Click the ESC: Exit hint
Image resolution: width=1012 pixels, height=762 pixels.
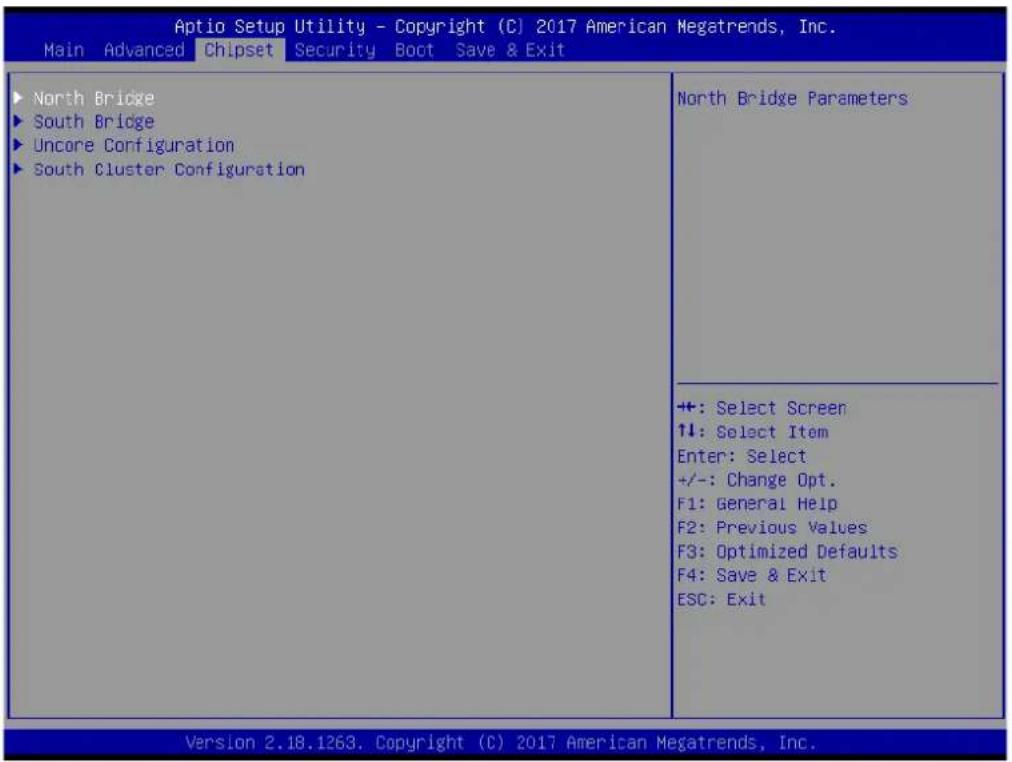tap(721, 600)
